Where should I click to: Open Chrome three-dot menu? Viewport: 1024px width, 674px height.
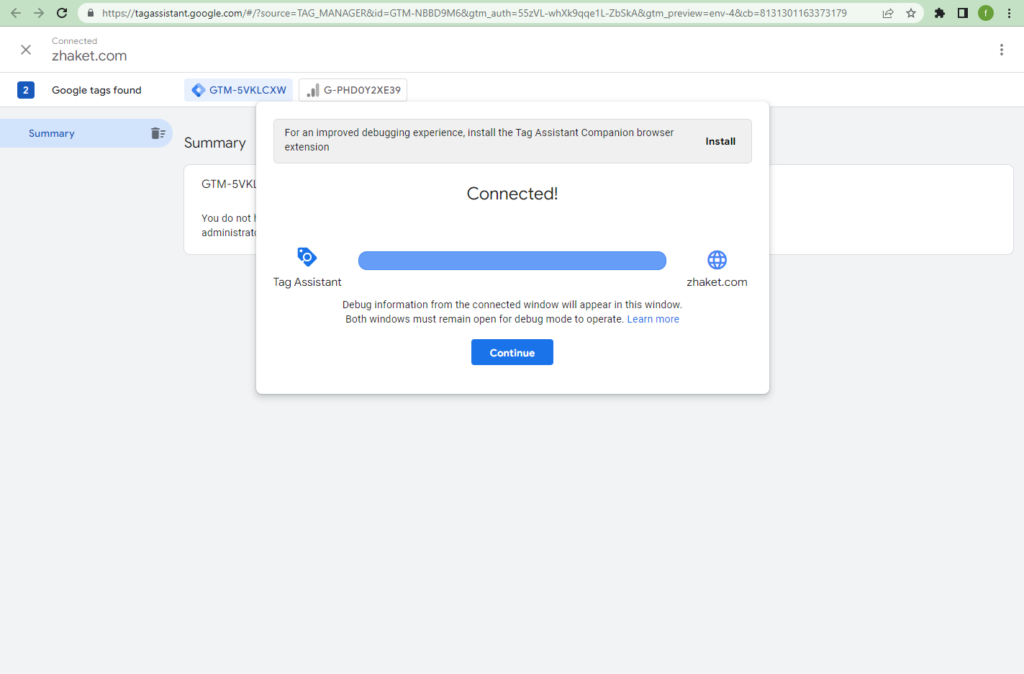(x=1009, y=13)
